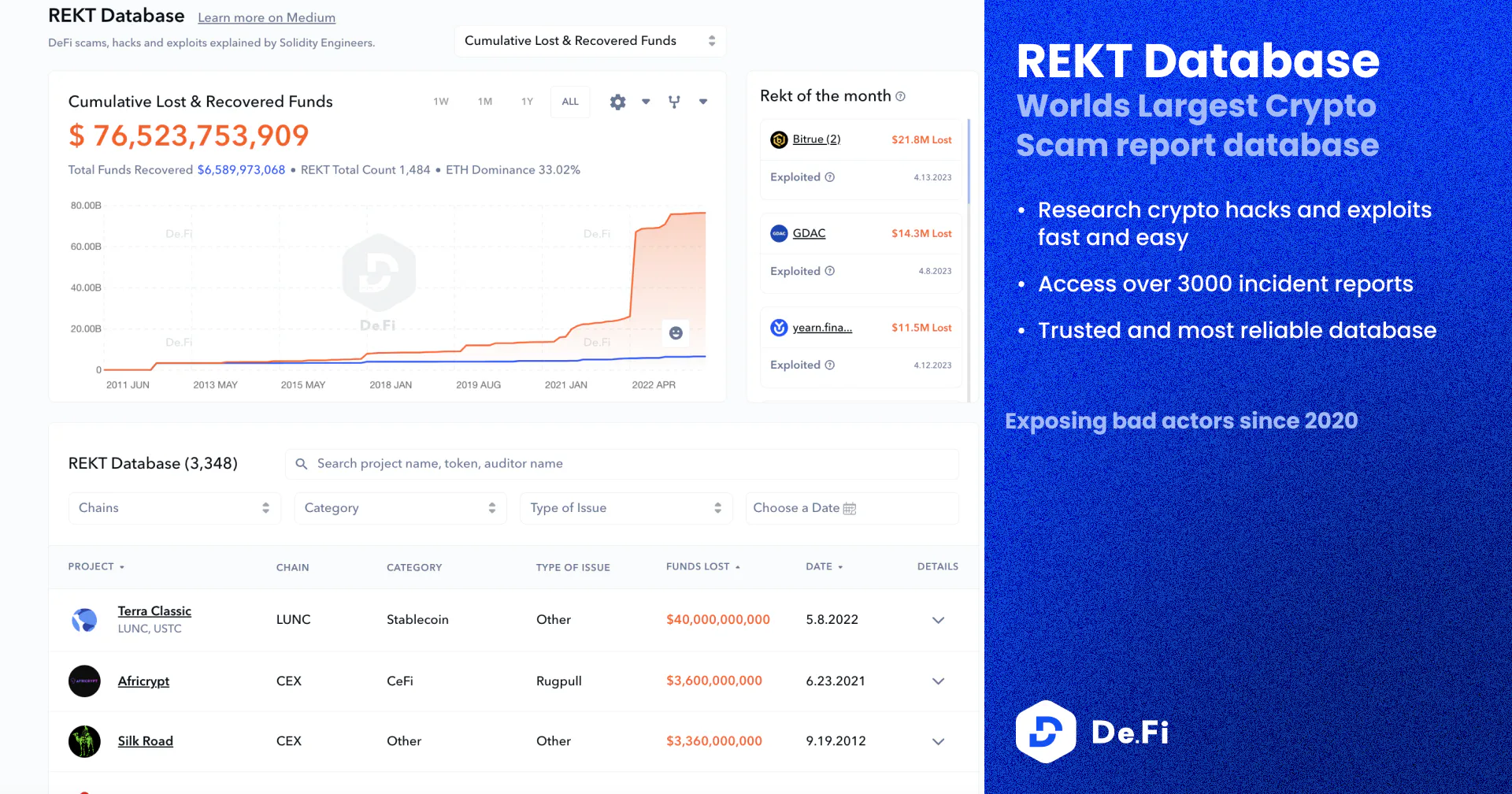The height and width of the screenshot is (794, 1512).
Task: Click the Terra Classic project logo
Action: pos(84,620)
